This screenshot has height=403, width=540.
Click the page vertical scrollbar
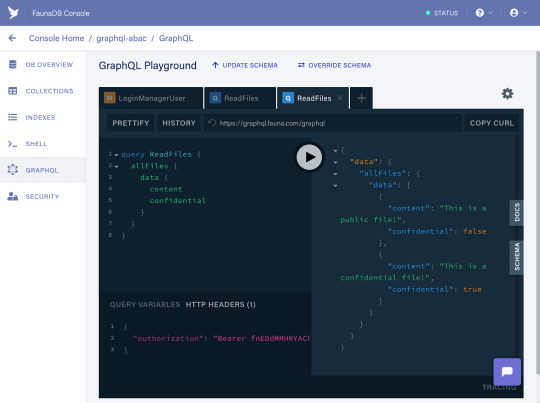point(538,213)
